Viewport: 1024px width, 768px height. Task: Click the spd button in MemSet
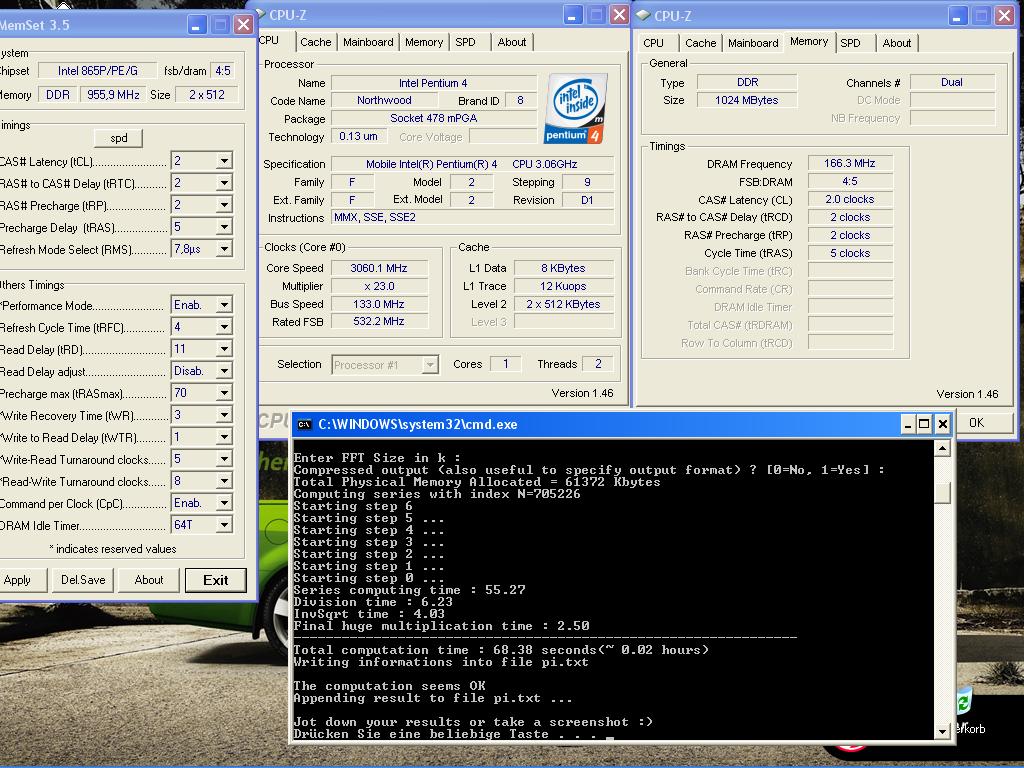(x=118, y=138)
